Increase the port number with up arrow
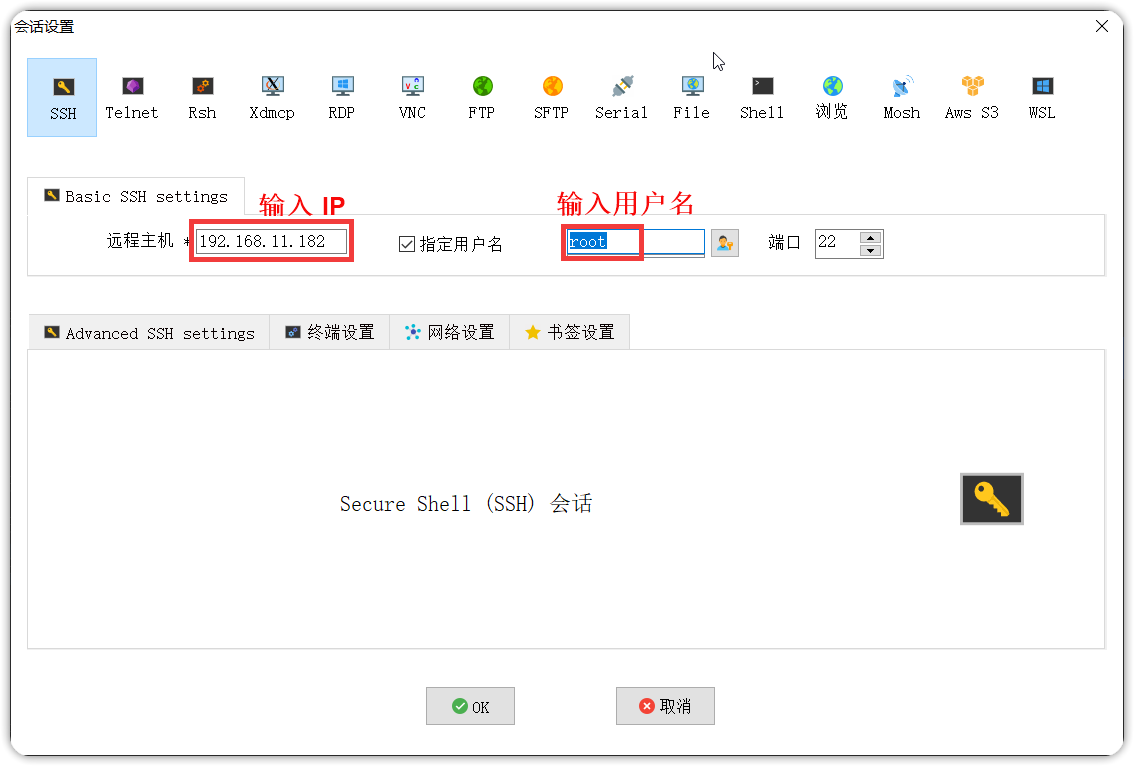Screen dimensions: 1134x766 pyautogui.click(x=871, y=237)
